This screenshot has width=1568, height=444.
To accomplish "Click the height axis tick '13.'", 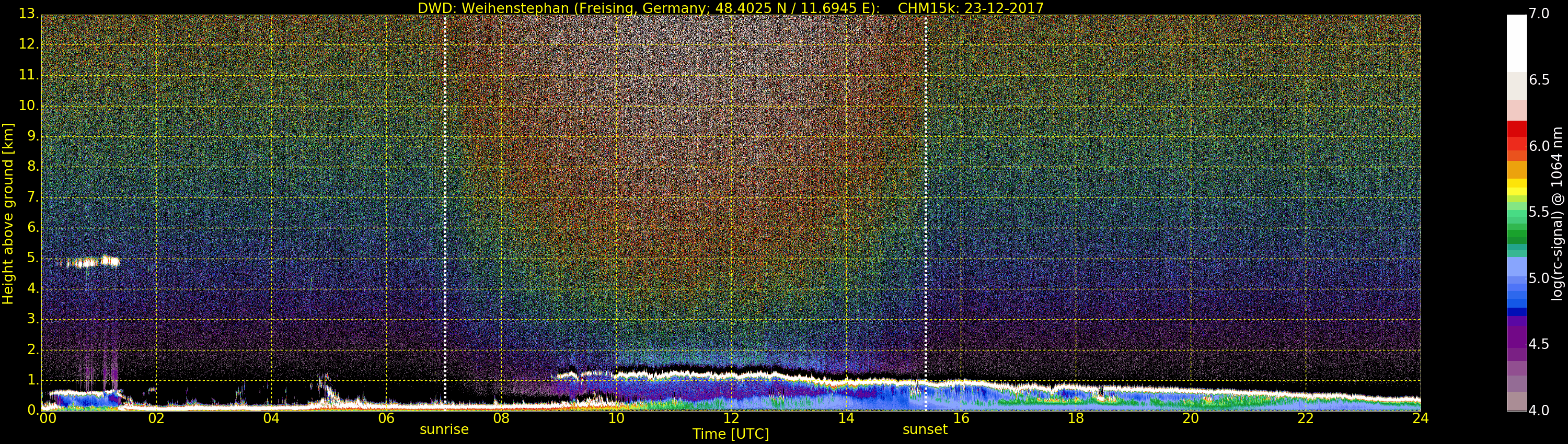I will click(x=28, y=14).
